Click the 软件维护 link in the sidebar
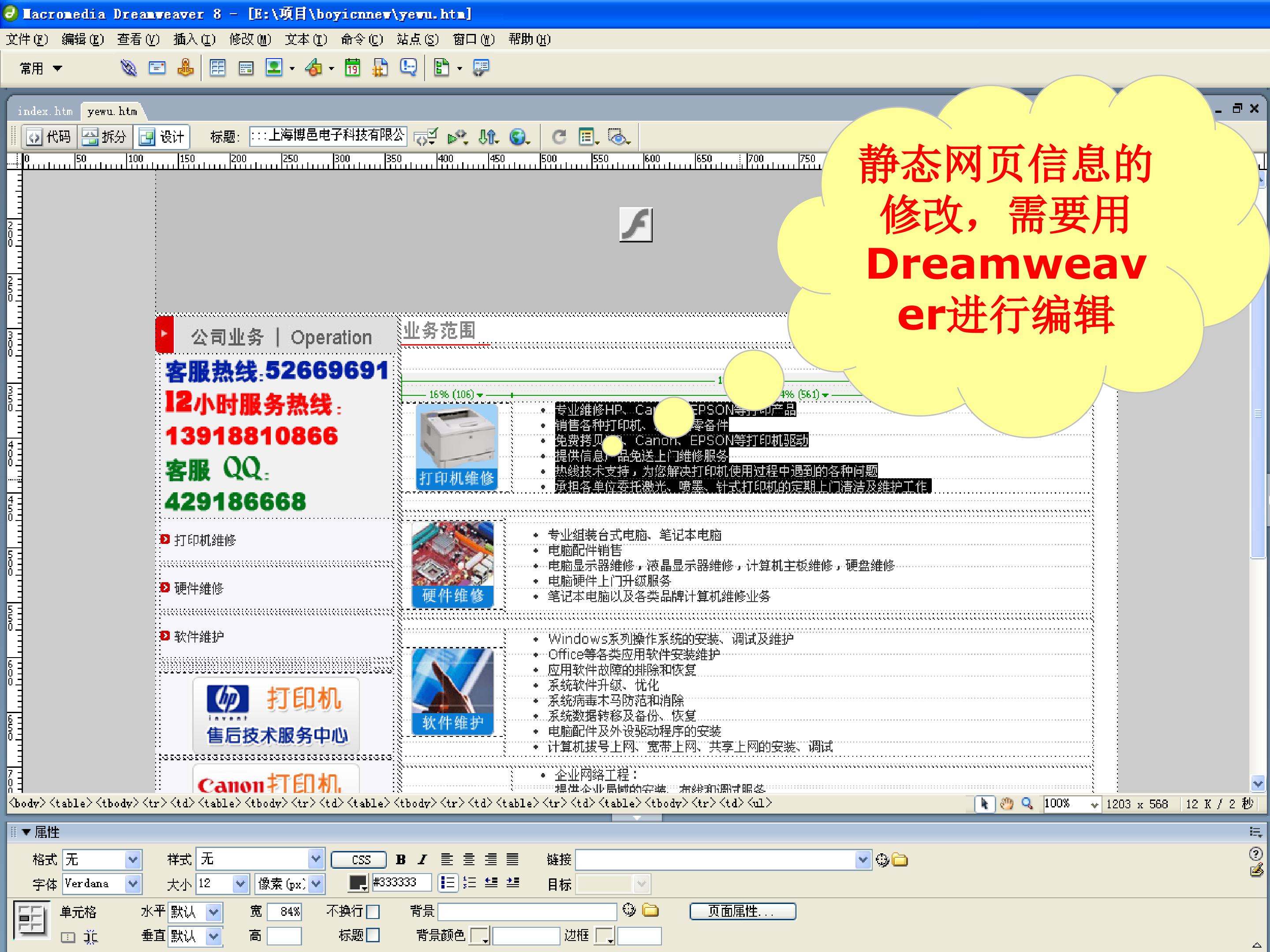This screenshot has width=1270, height=952. [x=198, y=636]
